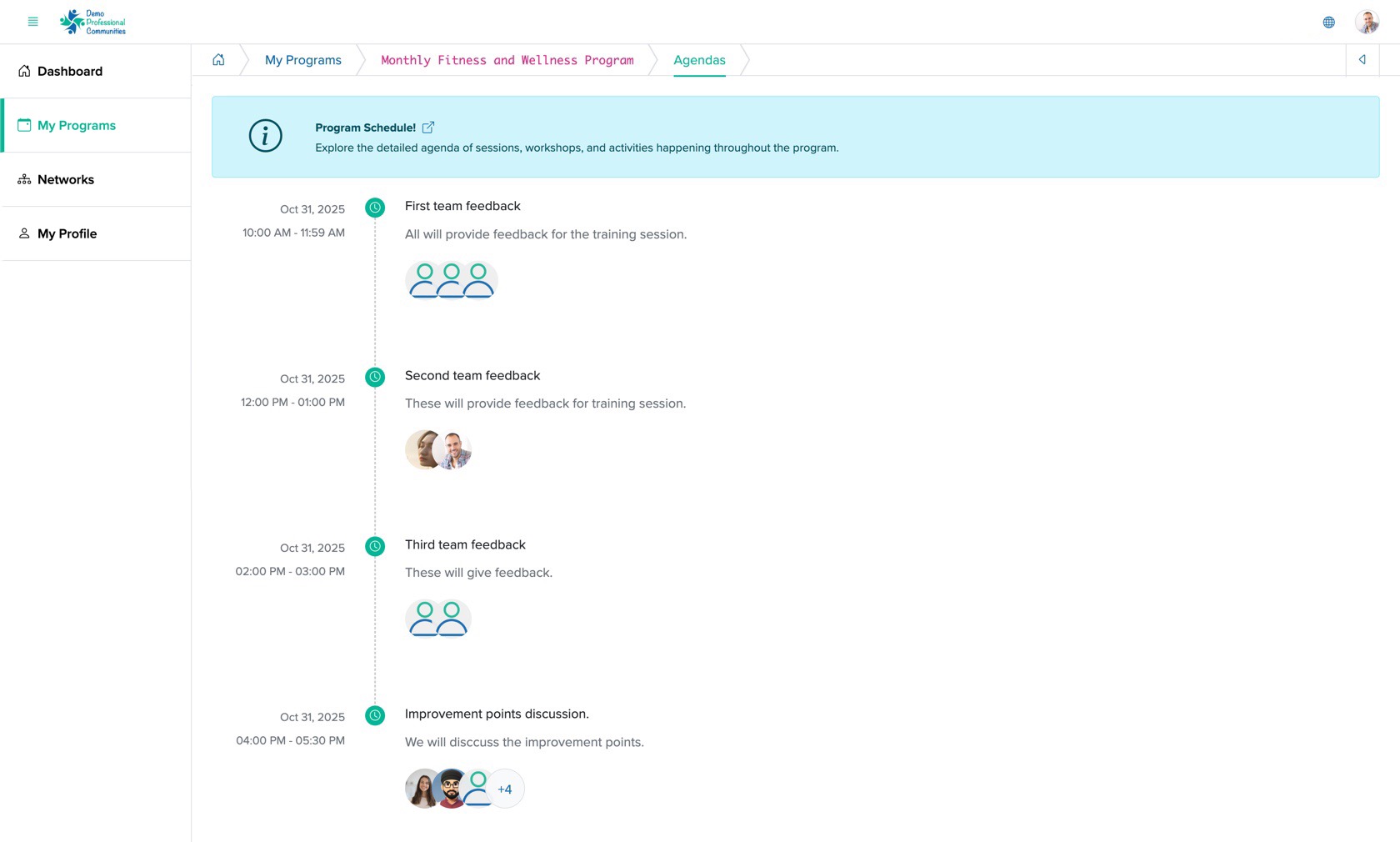Click the 12:00 PM - 01:00 PM time
The height and width of the screenshot is (842, 1400).
pyautogui.click(x=292, y=402)
